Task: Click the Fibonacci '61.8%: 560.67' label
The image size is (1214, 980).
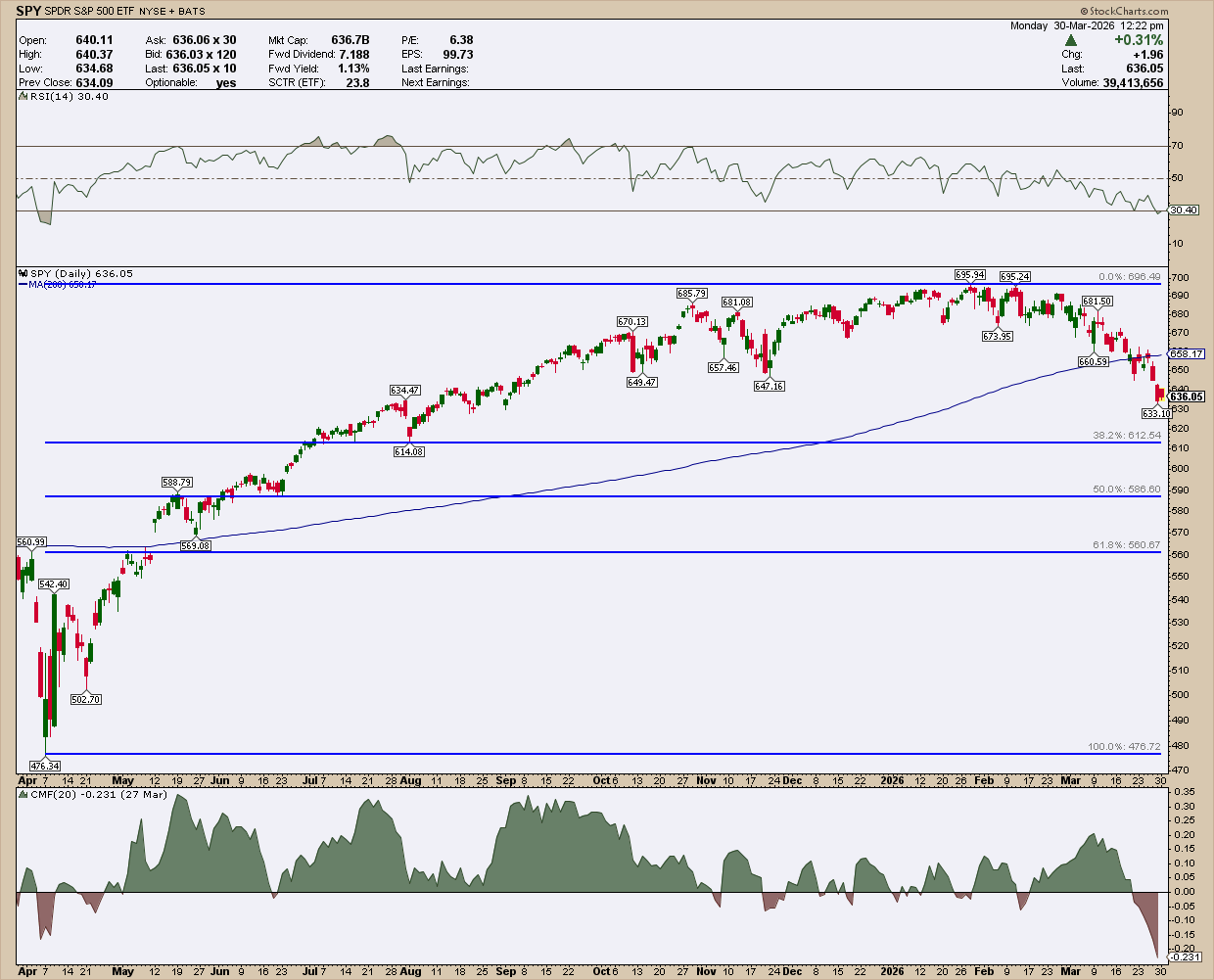Action: point(1127,544)
